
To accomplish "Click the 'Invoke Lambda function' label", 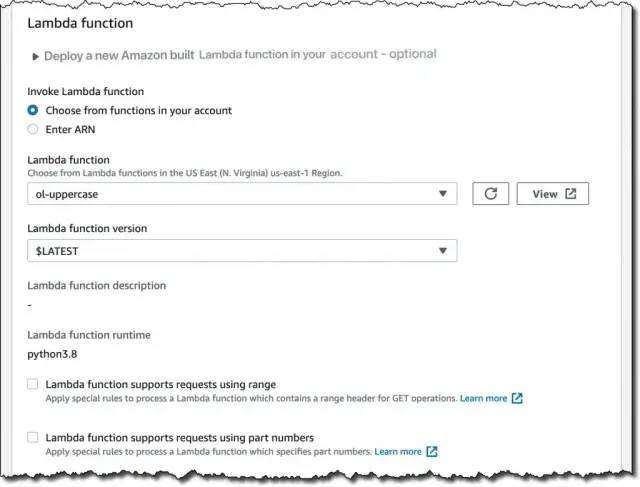I will 85,91.
